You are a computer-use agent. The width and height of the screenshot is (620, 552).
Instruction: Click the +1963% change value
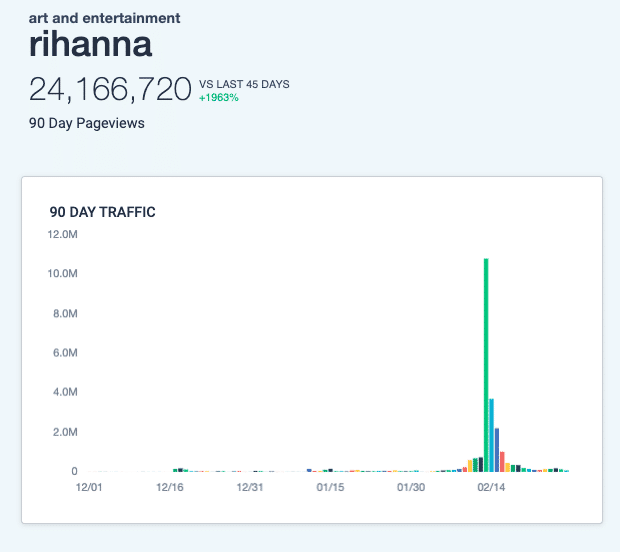coord(219,98)
